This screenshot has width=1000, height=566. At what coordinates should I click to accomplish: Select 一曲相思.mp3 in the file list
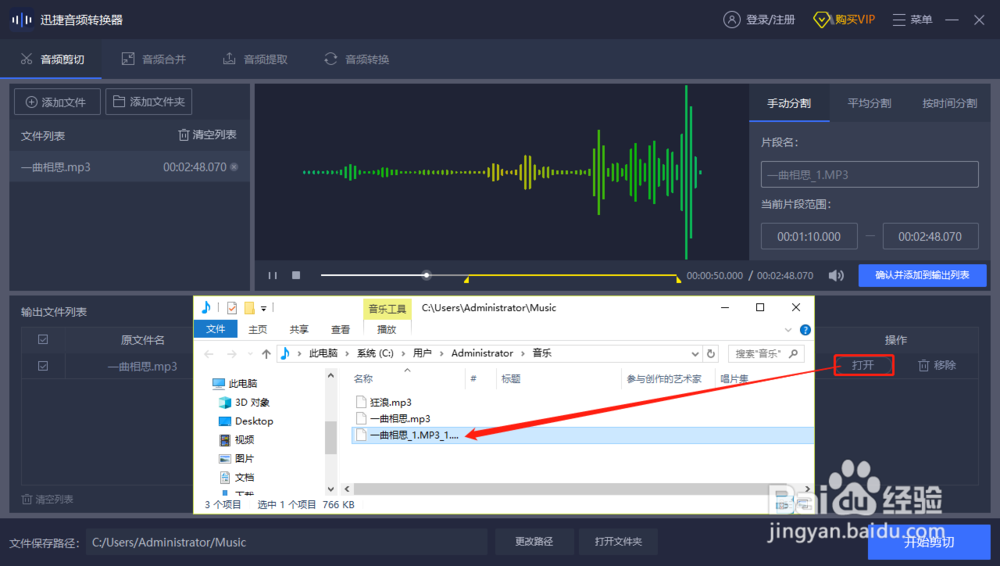129,167
